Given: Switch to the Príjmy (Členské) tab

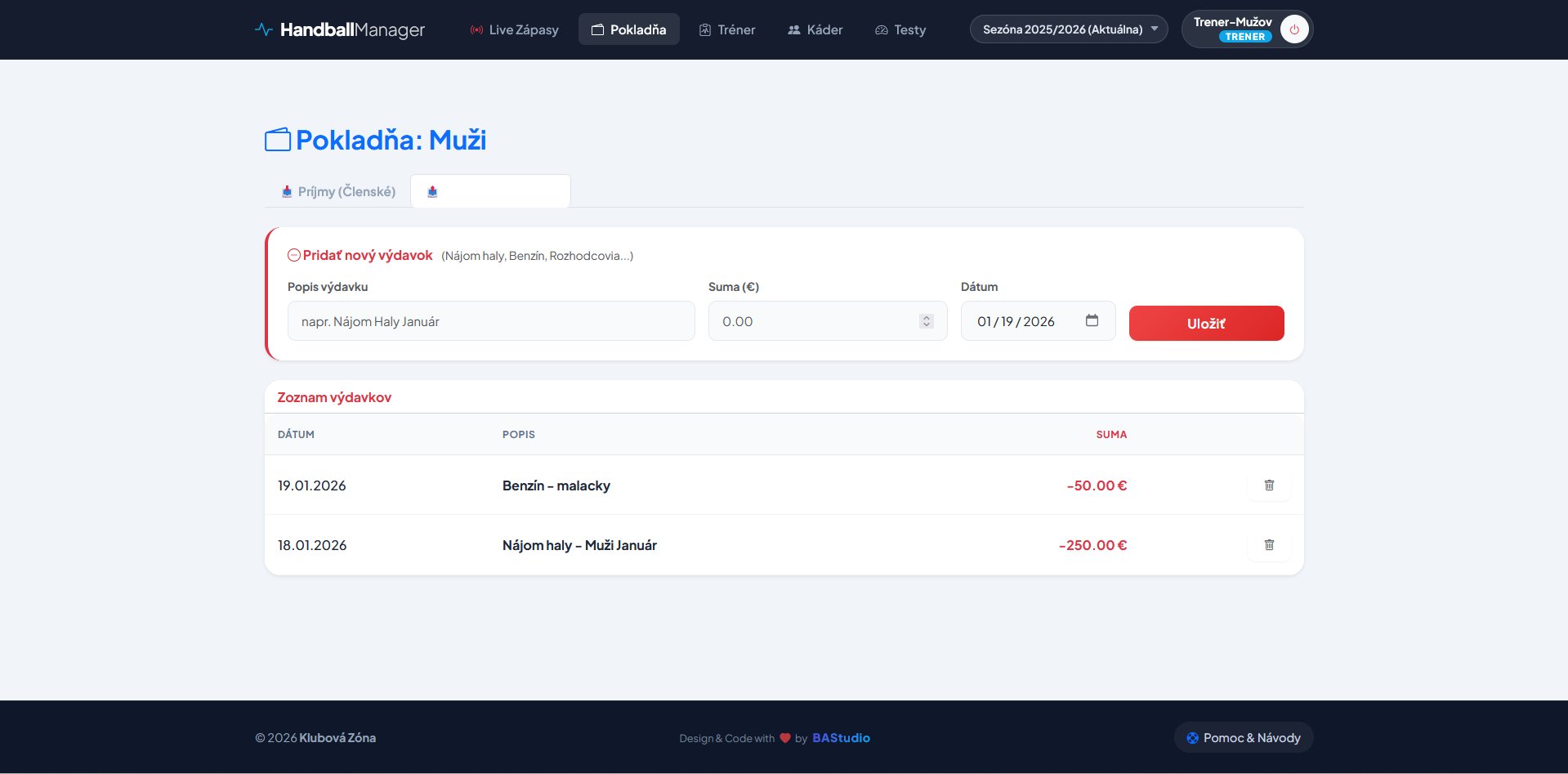Looking at the screenshot, I should point(338,191).
